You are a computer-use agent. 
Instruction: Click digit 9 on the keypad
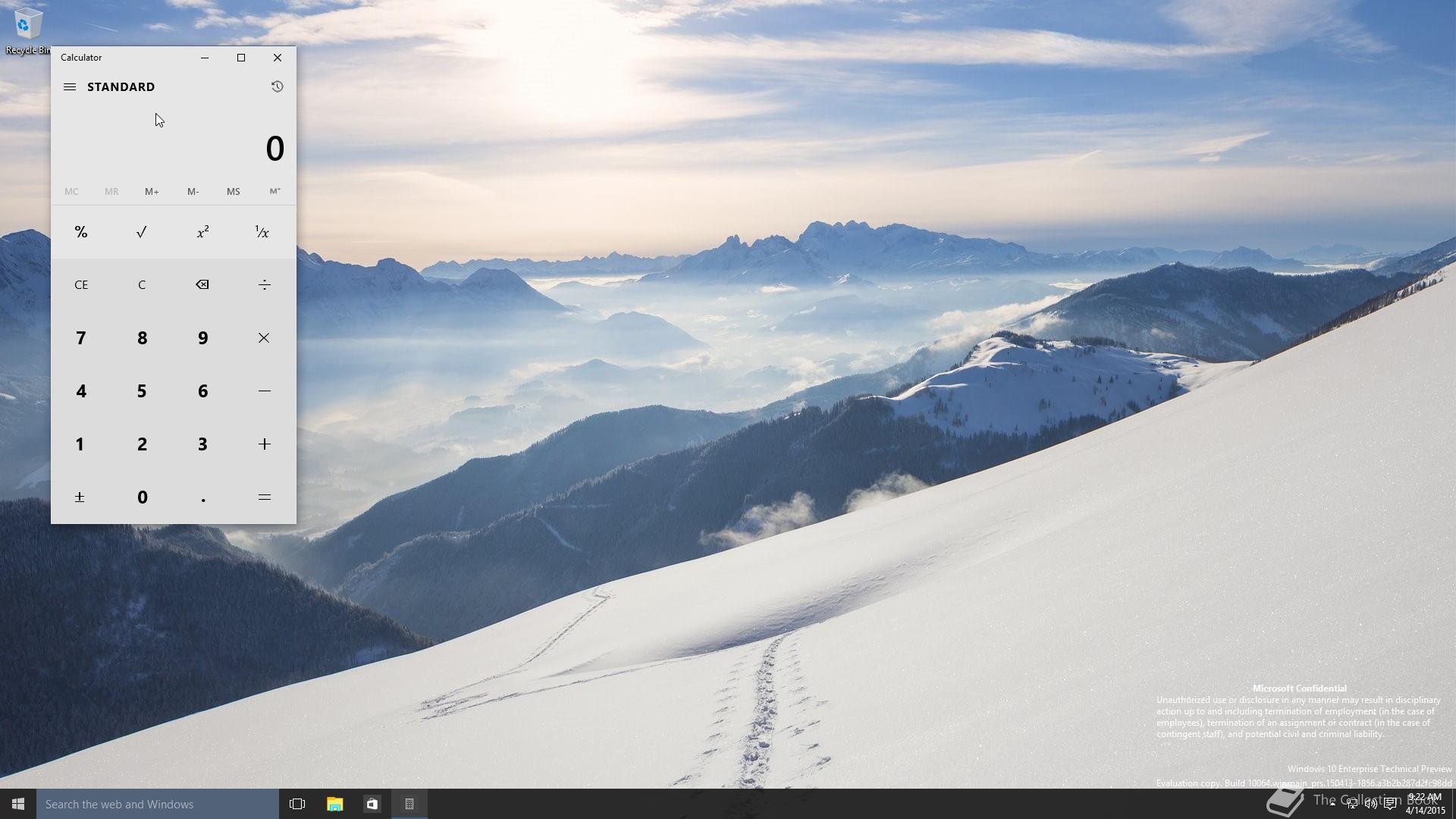point(202,337)
